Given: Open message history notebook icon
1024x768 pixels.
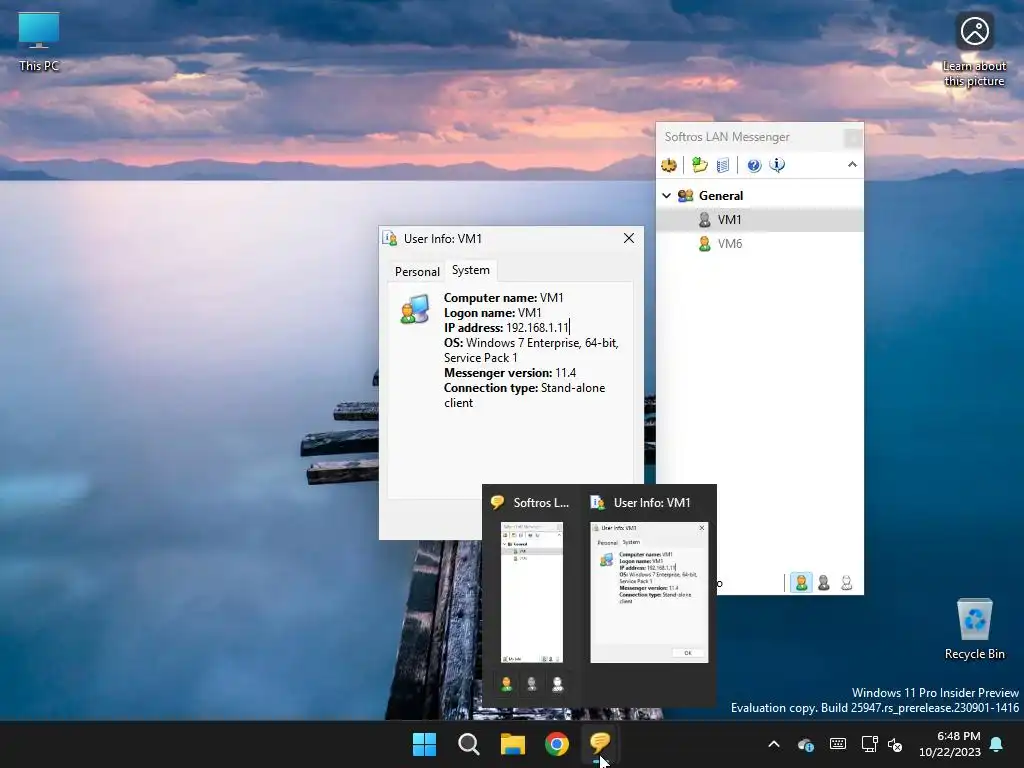Looking at the screenshot, I should click(722, 165).
